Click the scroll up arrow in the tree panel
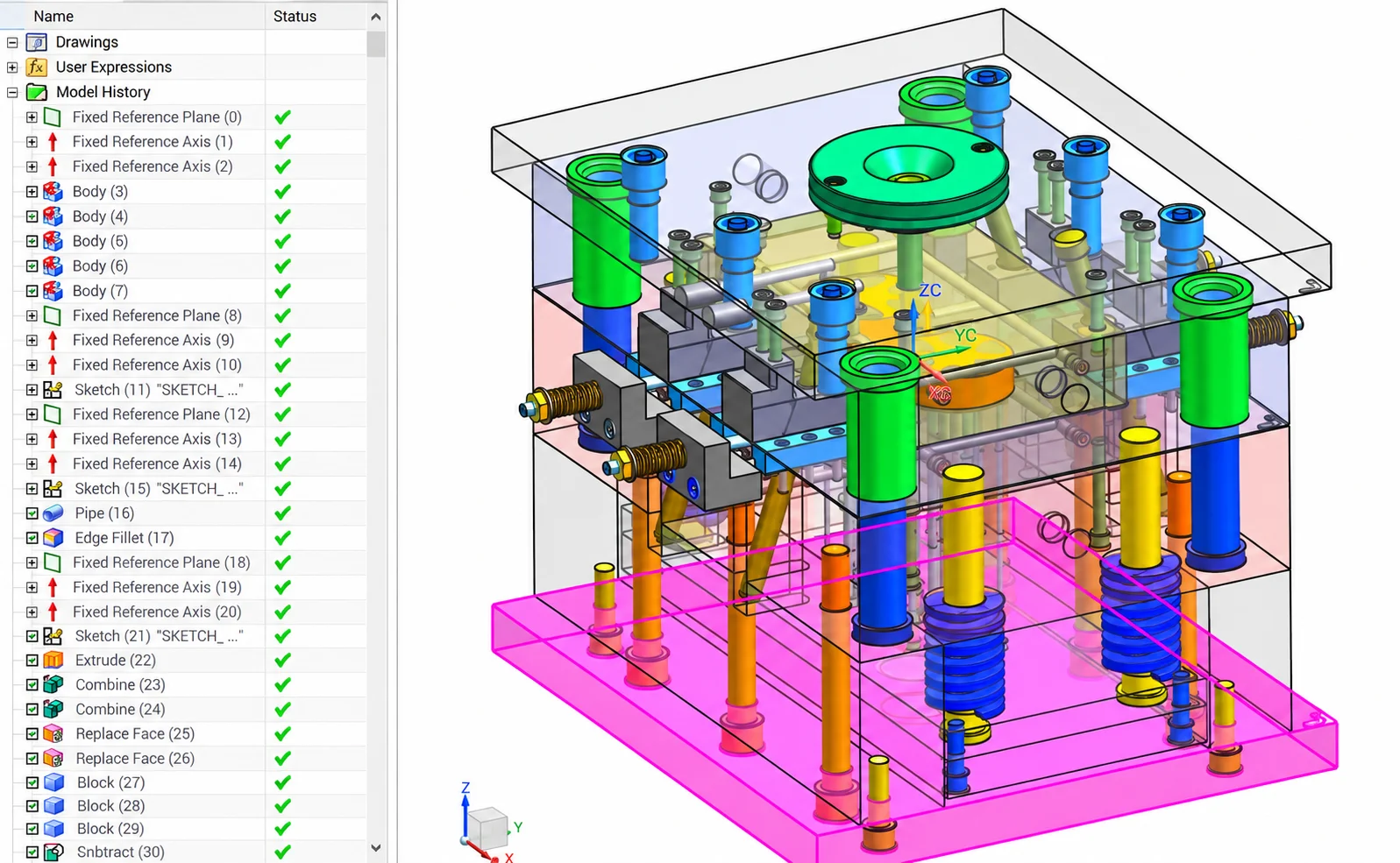 coord(376,16)
